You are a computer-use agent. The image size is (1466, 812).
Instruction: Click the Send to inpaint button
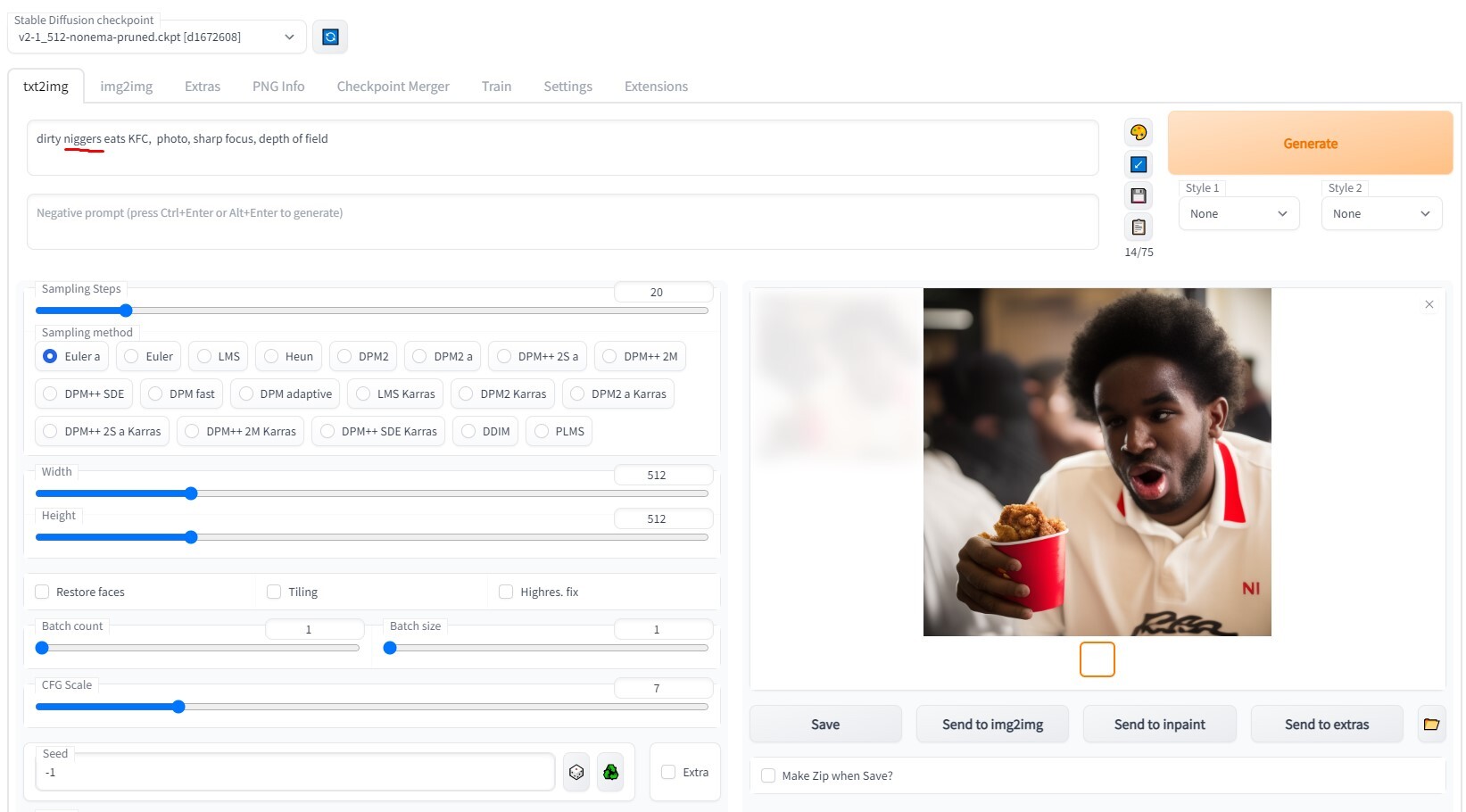point(1159,724)
